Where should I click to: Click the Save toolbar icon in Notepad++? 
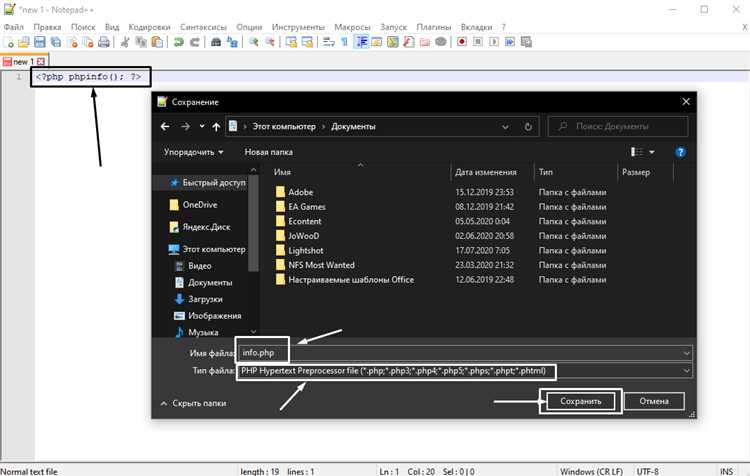40,42
